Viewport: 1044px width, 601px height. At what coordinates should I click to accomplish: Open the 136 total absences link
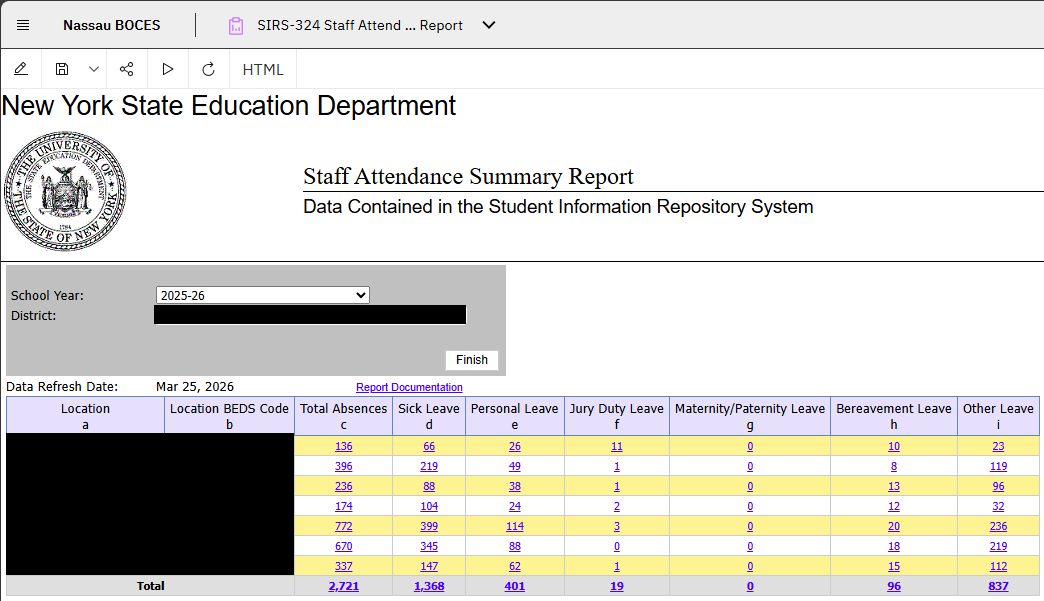pos(344,447)
